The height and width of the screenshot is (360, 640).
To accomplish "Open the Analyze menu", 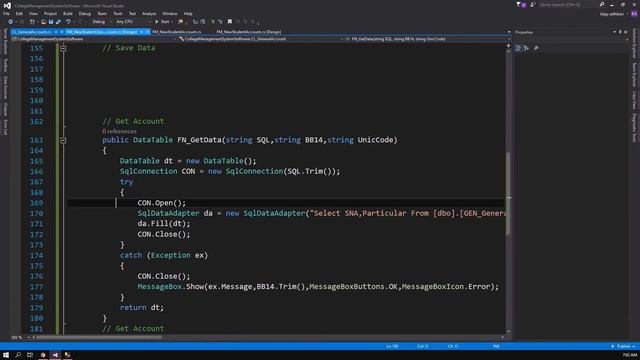I will coord(149,13).
